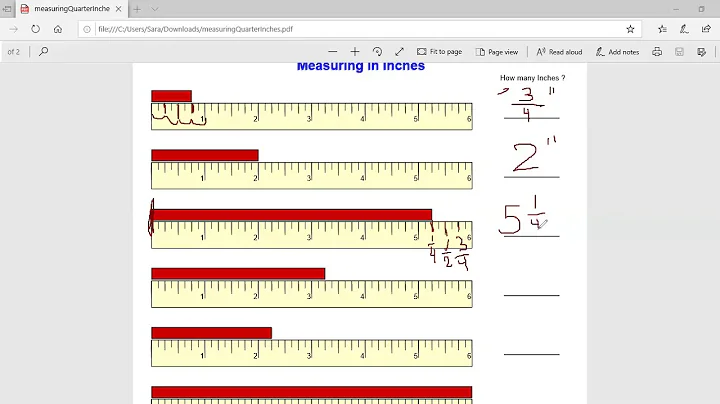Close the measuringQuarterInches tab
The height and width of the screenshot is (404, 720).
coord(118,9)
